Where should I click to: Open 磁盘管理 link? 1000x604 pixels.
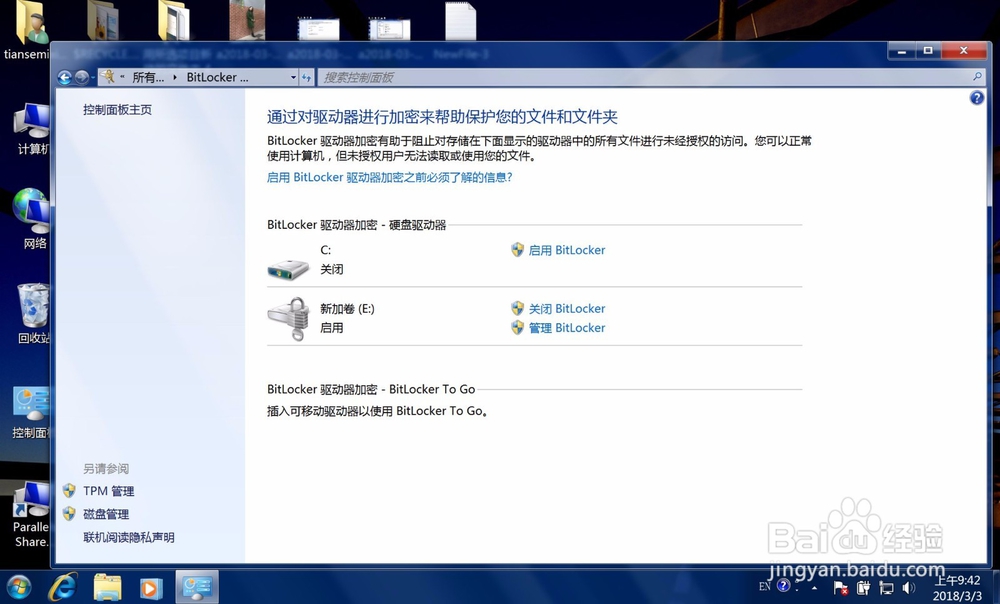click(106, 514)
